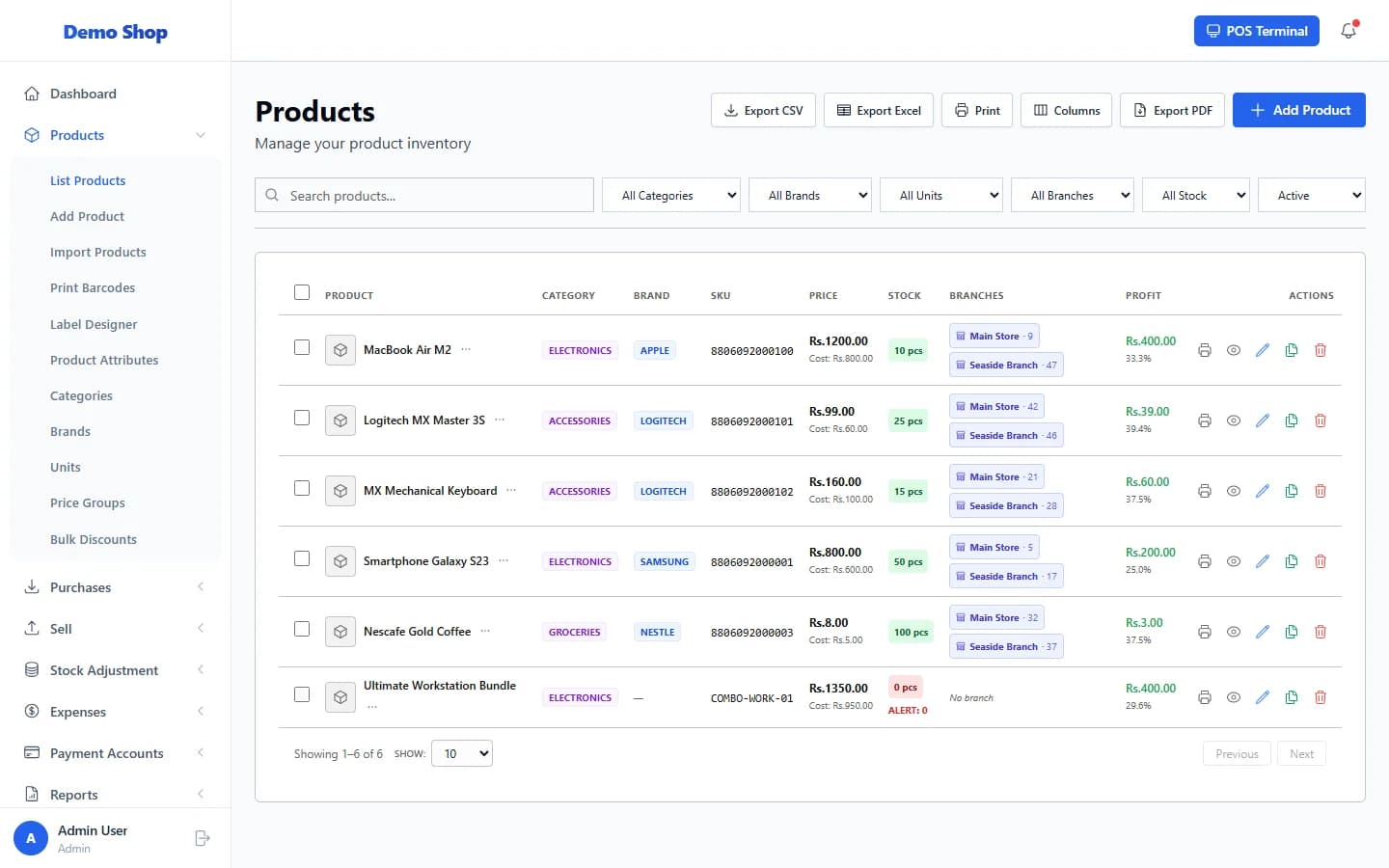The width and height of the screenshot is (1389, 868).
Task: Tick the select-all checkbox in table header
Action: (302, 292)
